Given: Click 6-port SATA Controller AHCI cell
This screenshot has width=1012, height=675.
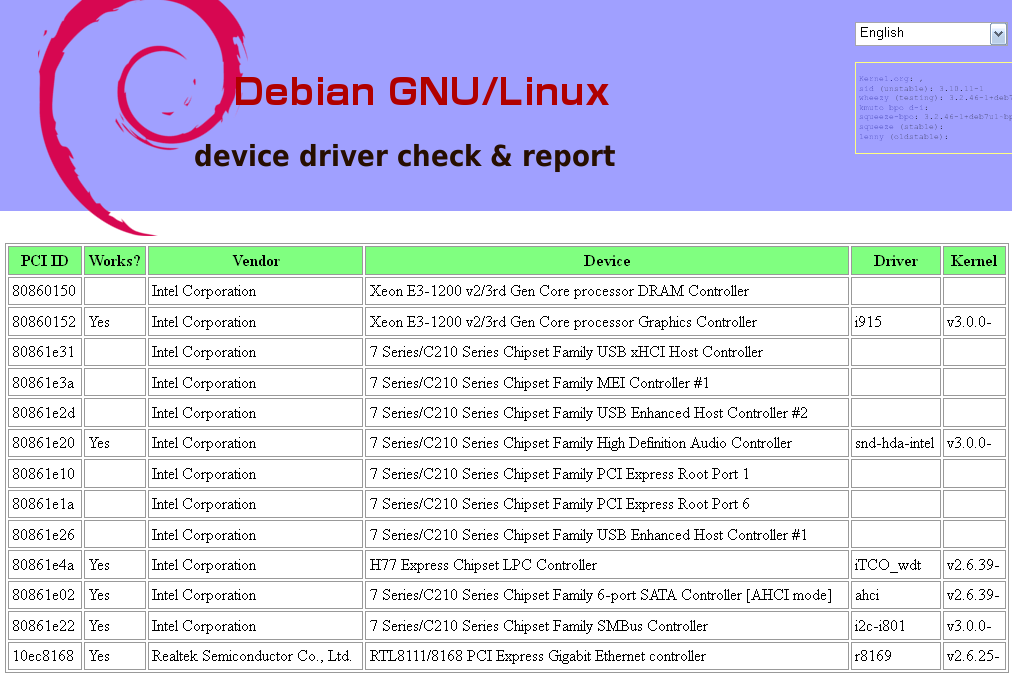Looking at the screenshot, I should [x=607, y=595].
